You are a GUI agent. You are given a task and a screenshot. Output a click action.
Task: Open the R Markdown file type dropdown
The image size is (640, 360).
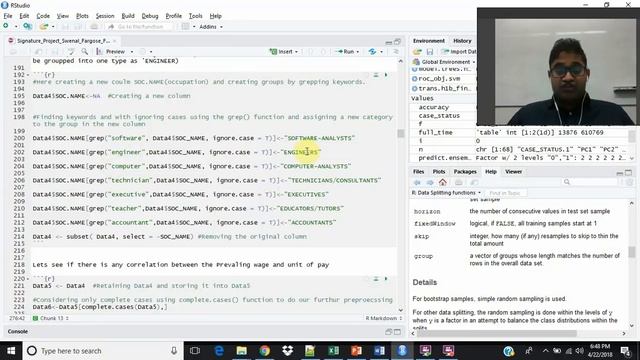coord(383,318)
